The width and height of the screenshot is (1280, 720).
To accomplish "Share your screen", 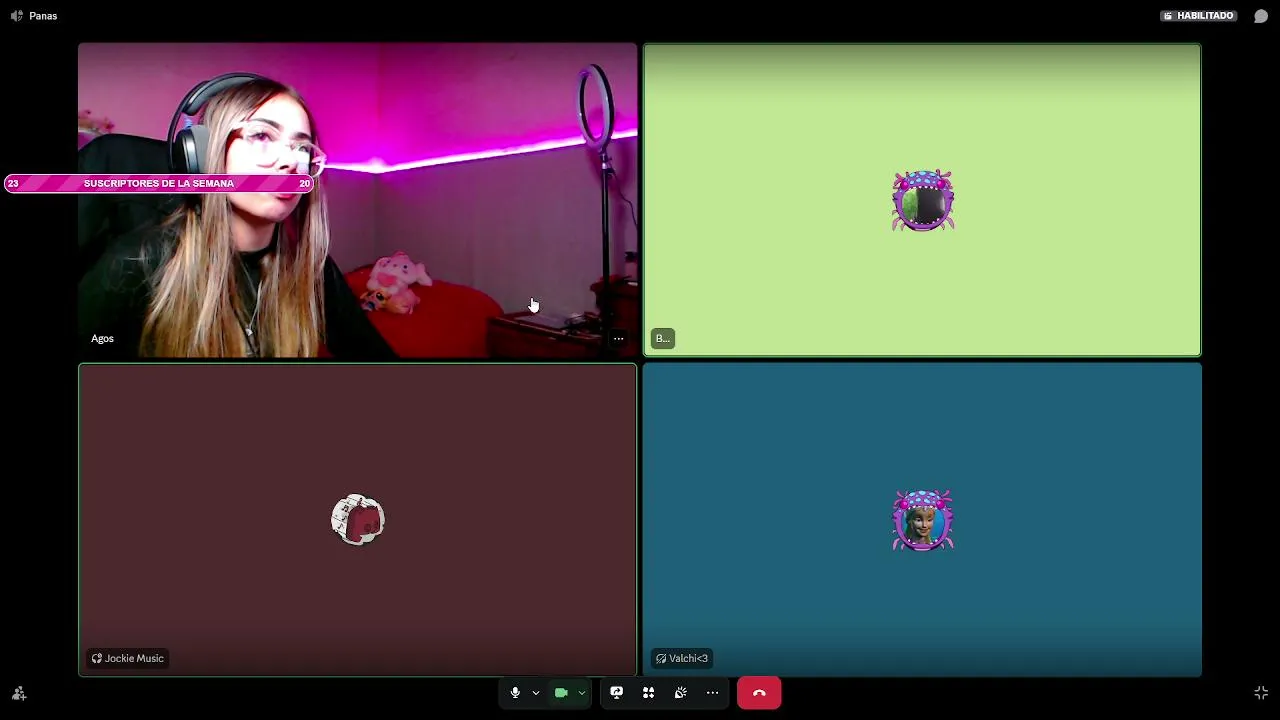I will click(616, 693).
